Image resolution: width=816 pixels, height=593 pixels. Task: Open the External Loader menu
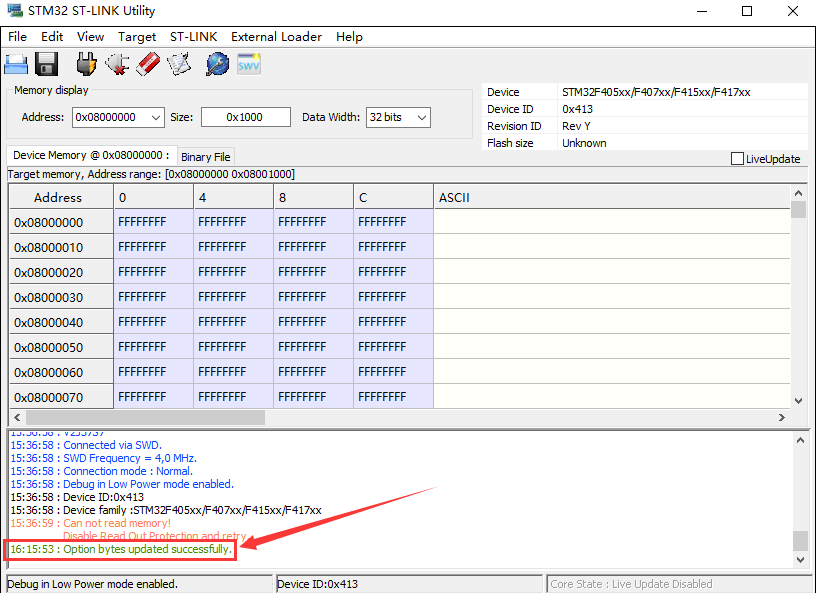pyautogui.click(x=276, y=37)
